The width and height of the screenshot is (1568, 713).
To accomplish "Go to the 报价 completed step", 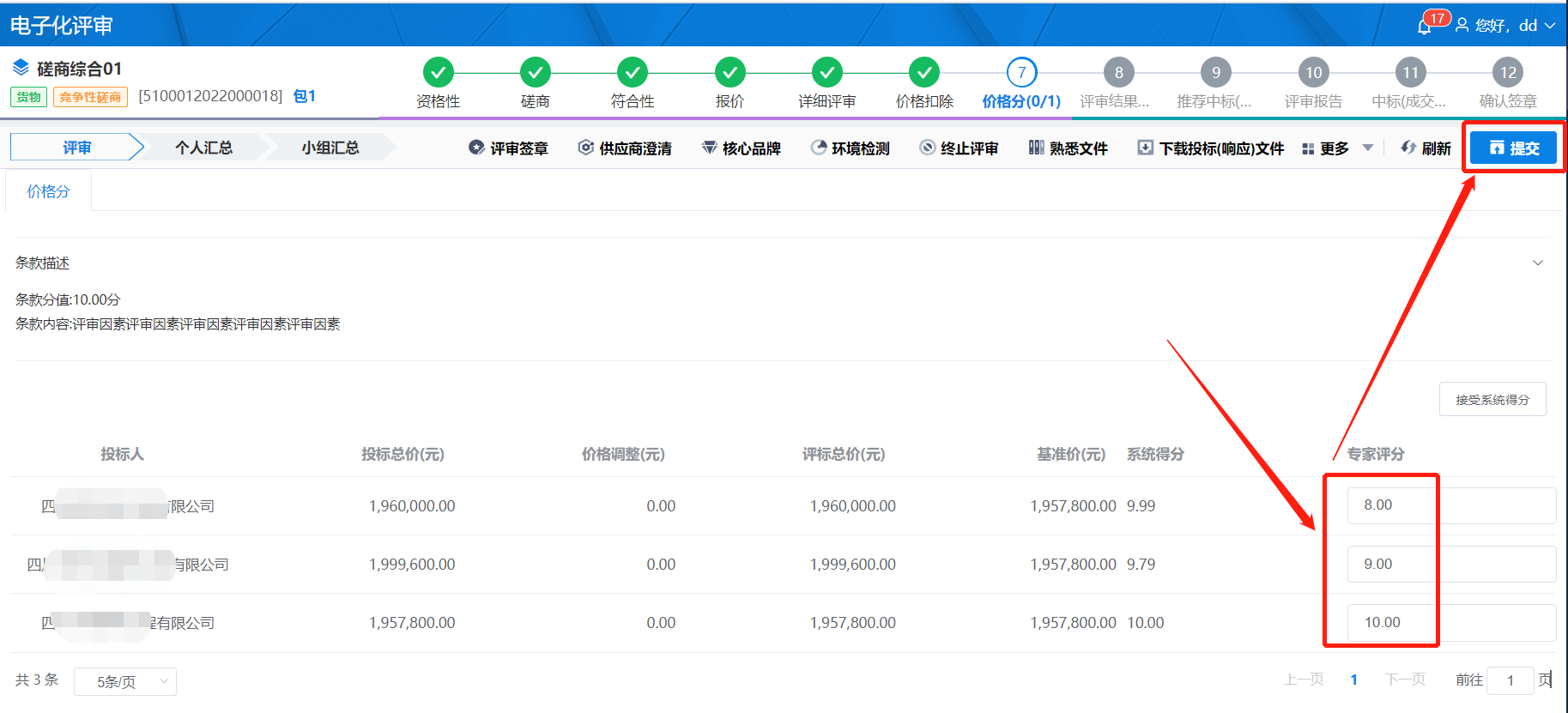I will [x=730, y=73].
